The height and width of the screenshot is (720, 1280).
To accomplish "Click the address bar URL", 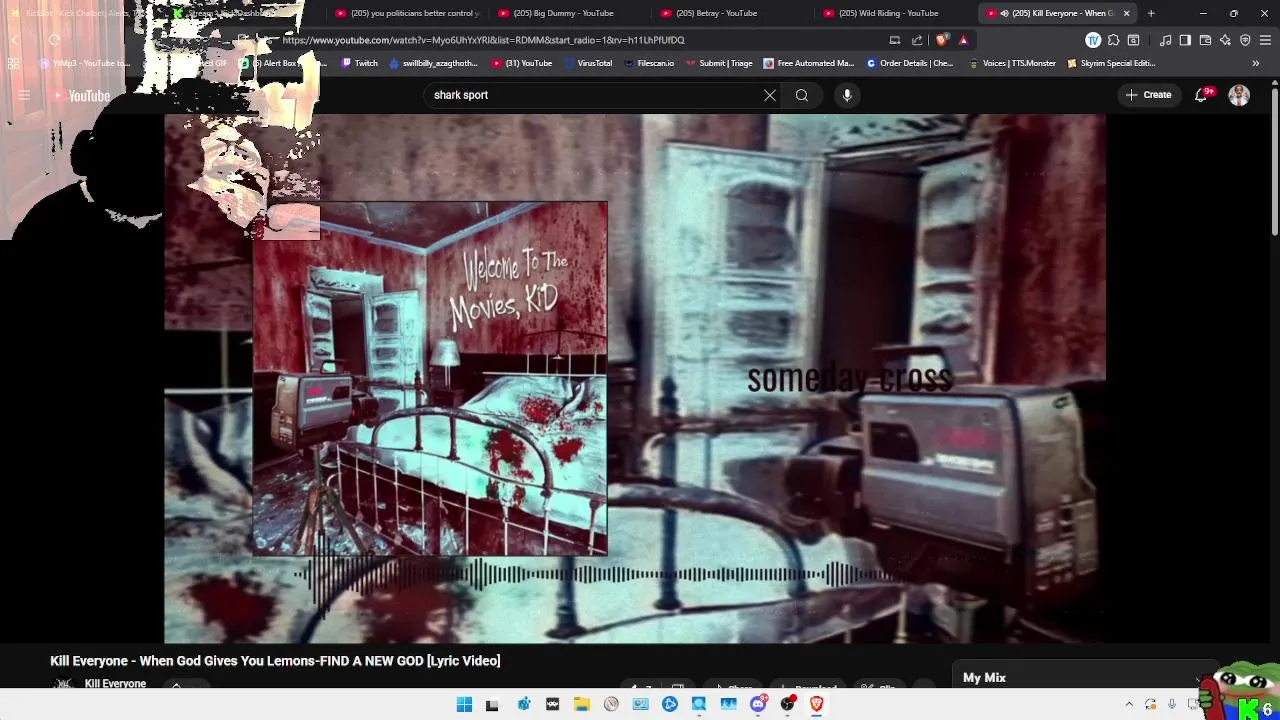I will tap(483, 40).
